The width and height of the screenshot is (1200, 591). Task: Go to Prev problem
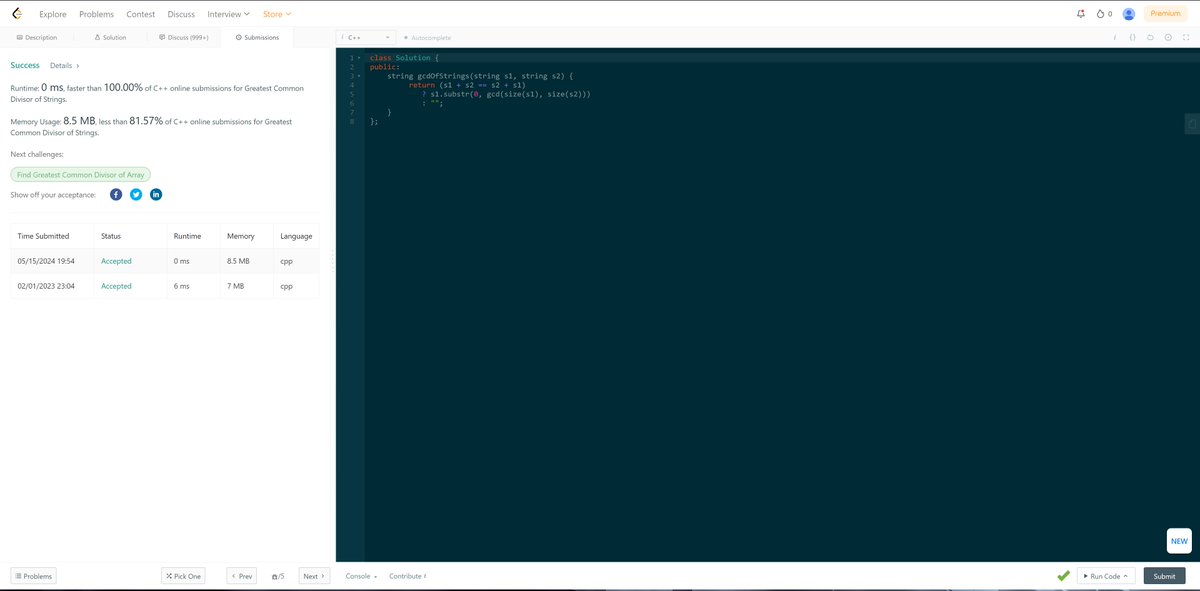point(241,576)
